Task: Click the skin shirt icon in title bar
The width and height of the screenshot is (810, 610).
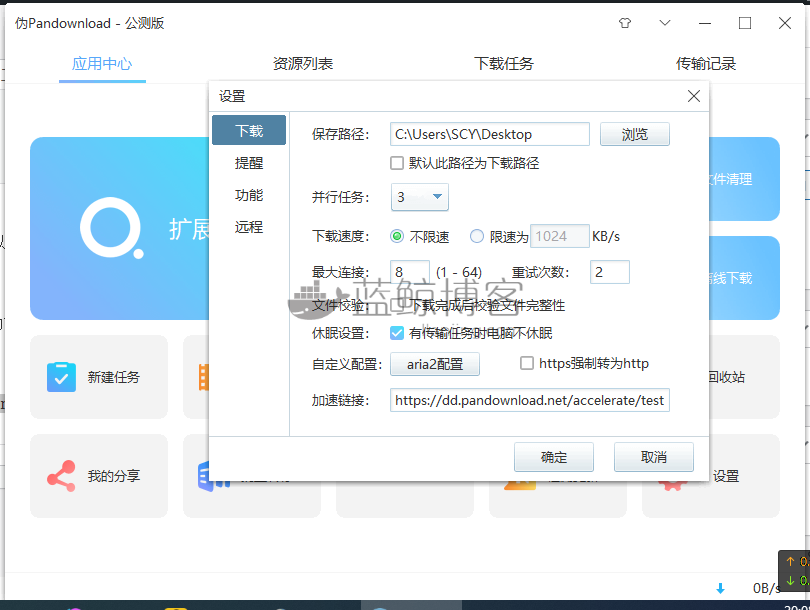Action: coord(625,23)
